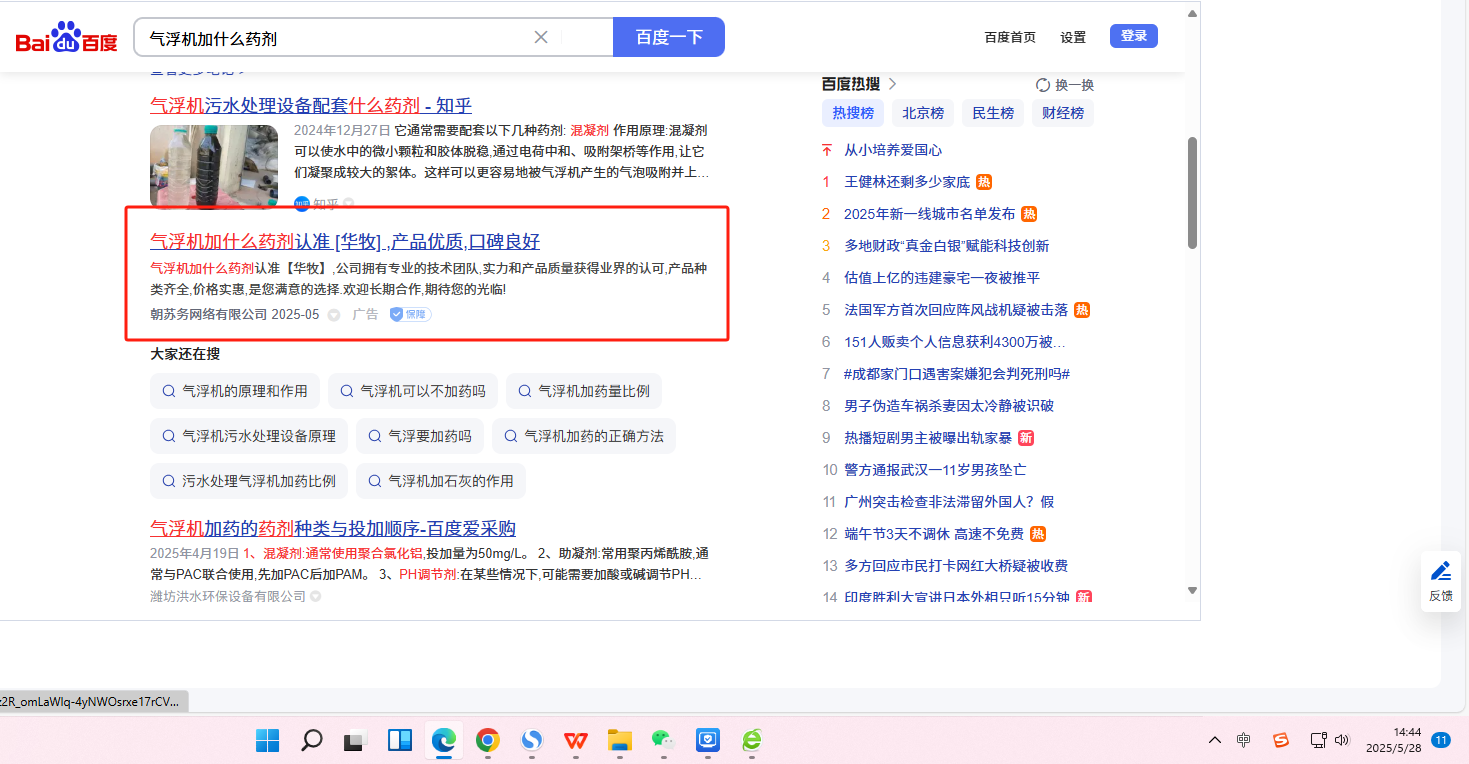Image resolution: width=1469 pixels, height=764 pixels.
Task: Refresh hot searches with 换一换
Action: (1065, 85)
